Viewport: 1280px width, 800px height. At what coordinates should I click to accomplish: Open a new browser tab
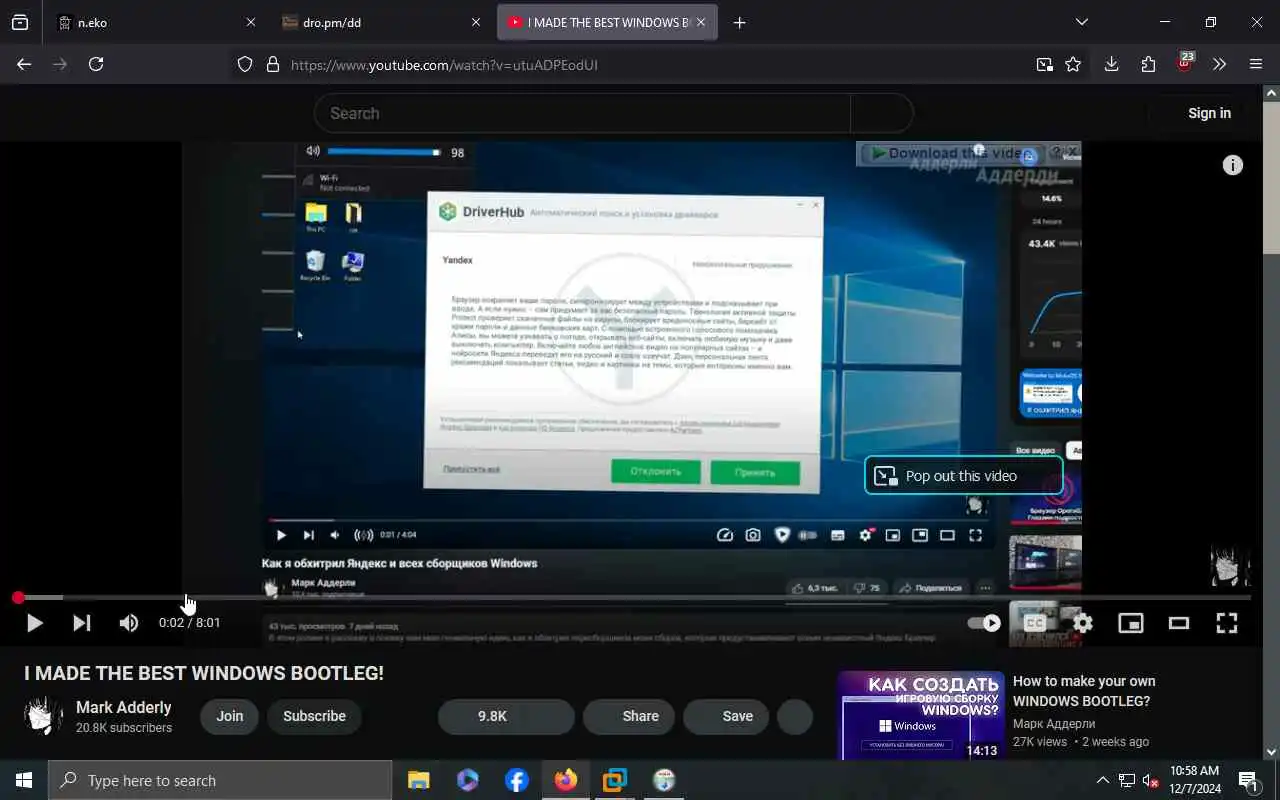tap(739, 22)
